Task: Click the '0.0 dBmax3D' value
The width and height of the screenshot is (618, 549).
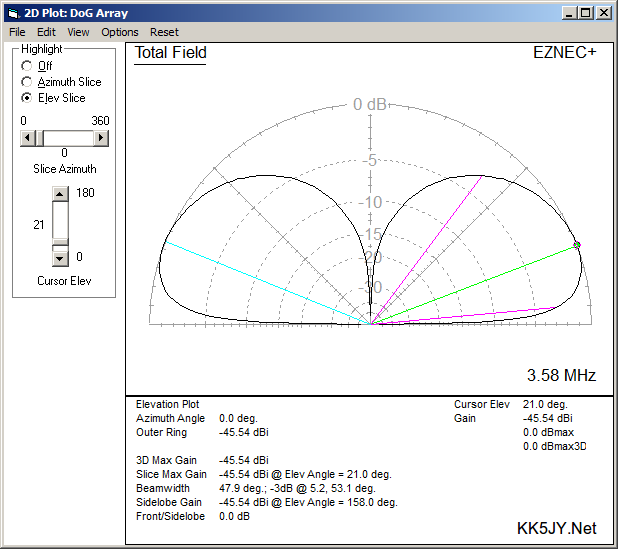Action: point(555,446)
